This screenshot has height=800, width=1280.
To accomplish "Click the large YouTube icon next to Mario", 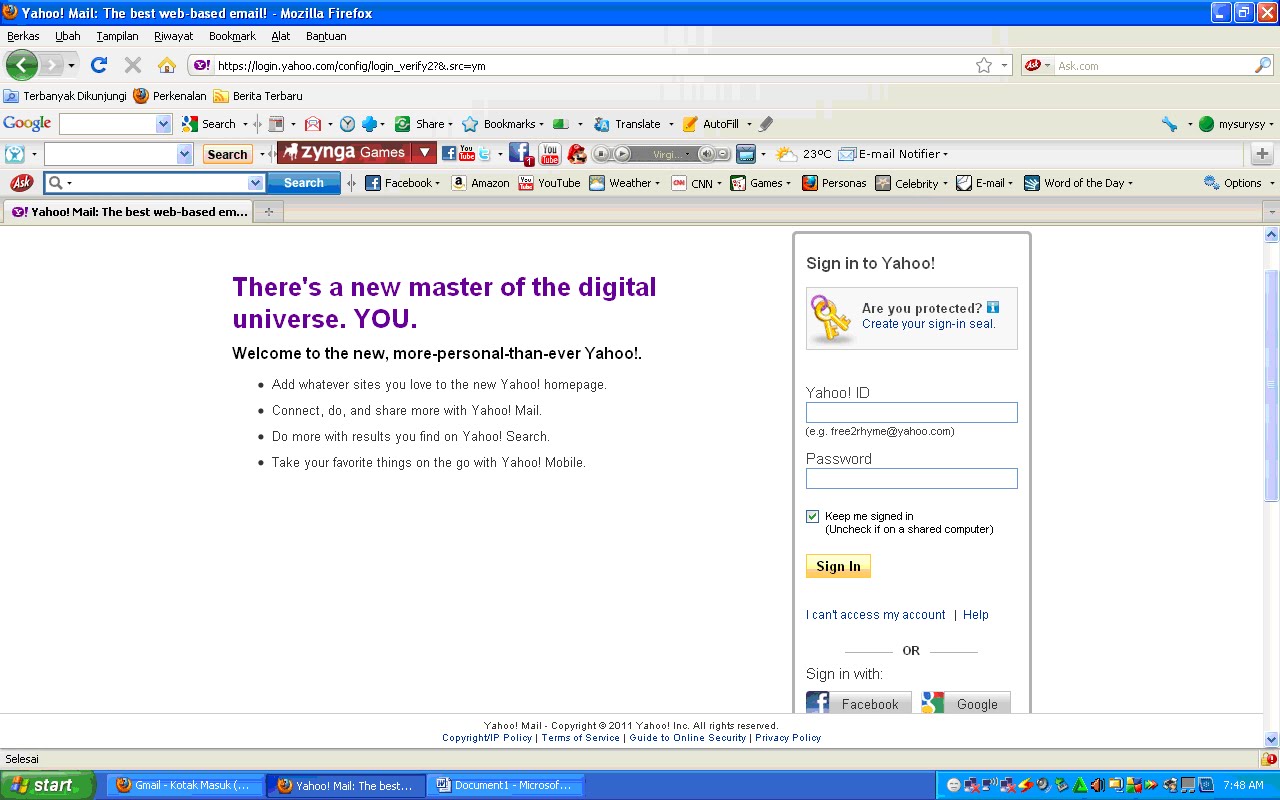I will [x=550, y=153].
